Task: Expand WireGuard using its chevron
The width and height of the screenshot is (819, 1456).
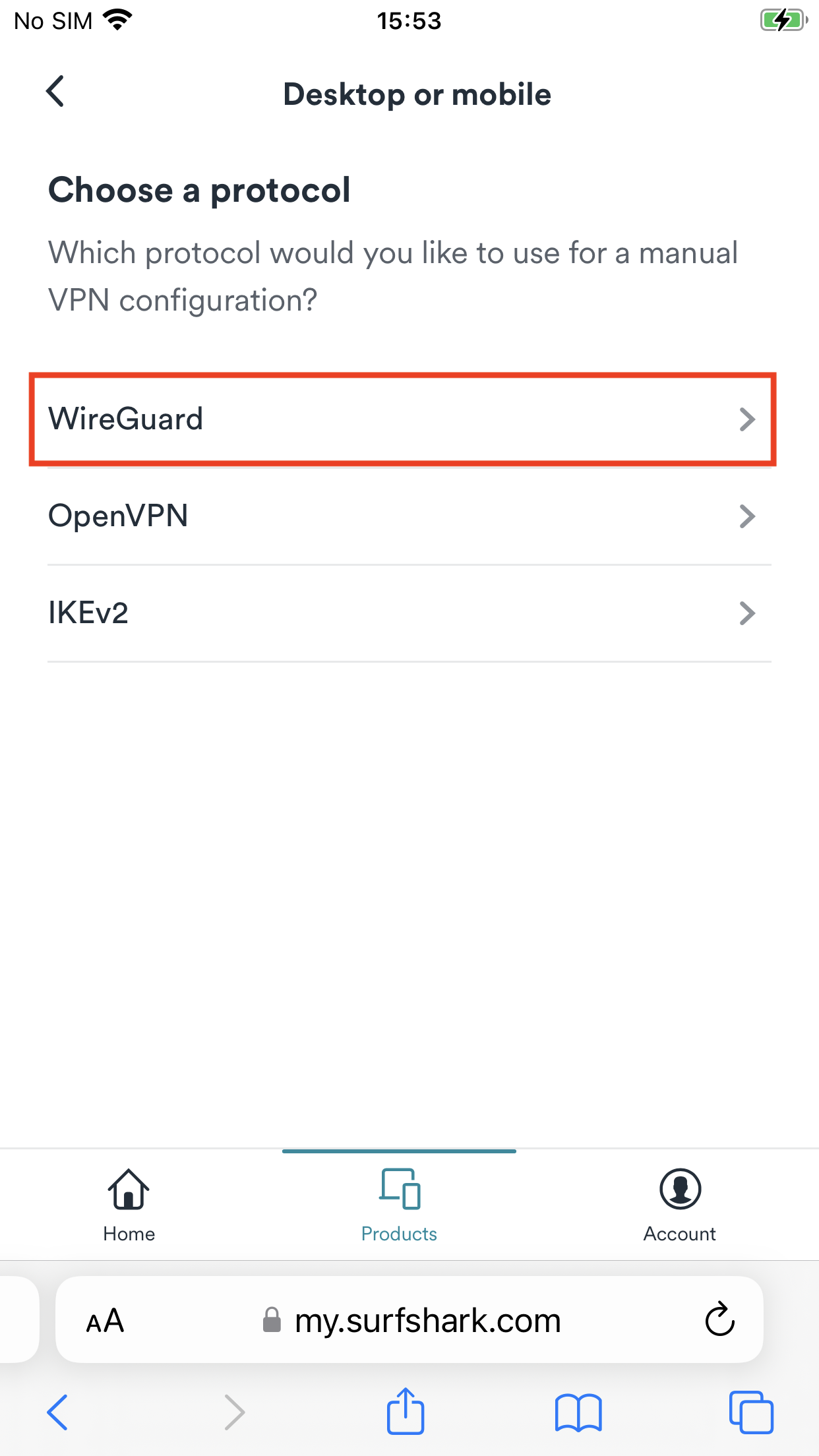Action: coord(747,419)
